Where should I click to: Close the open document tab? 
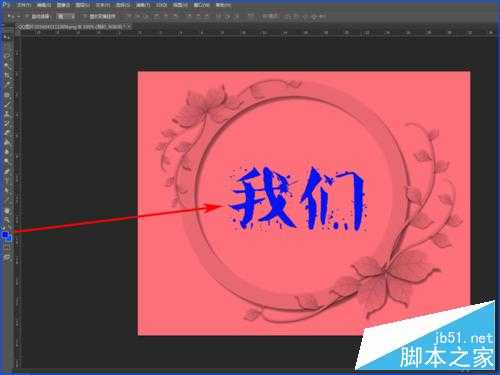click(x=129, y=26)
